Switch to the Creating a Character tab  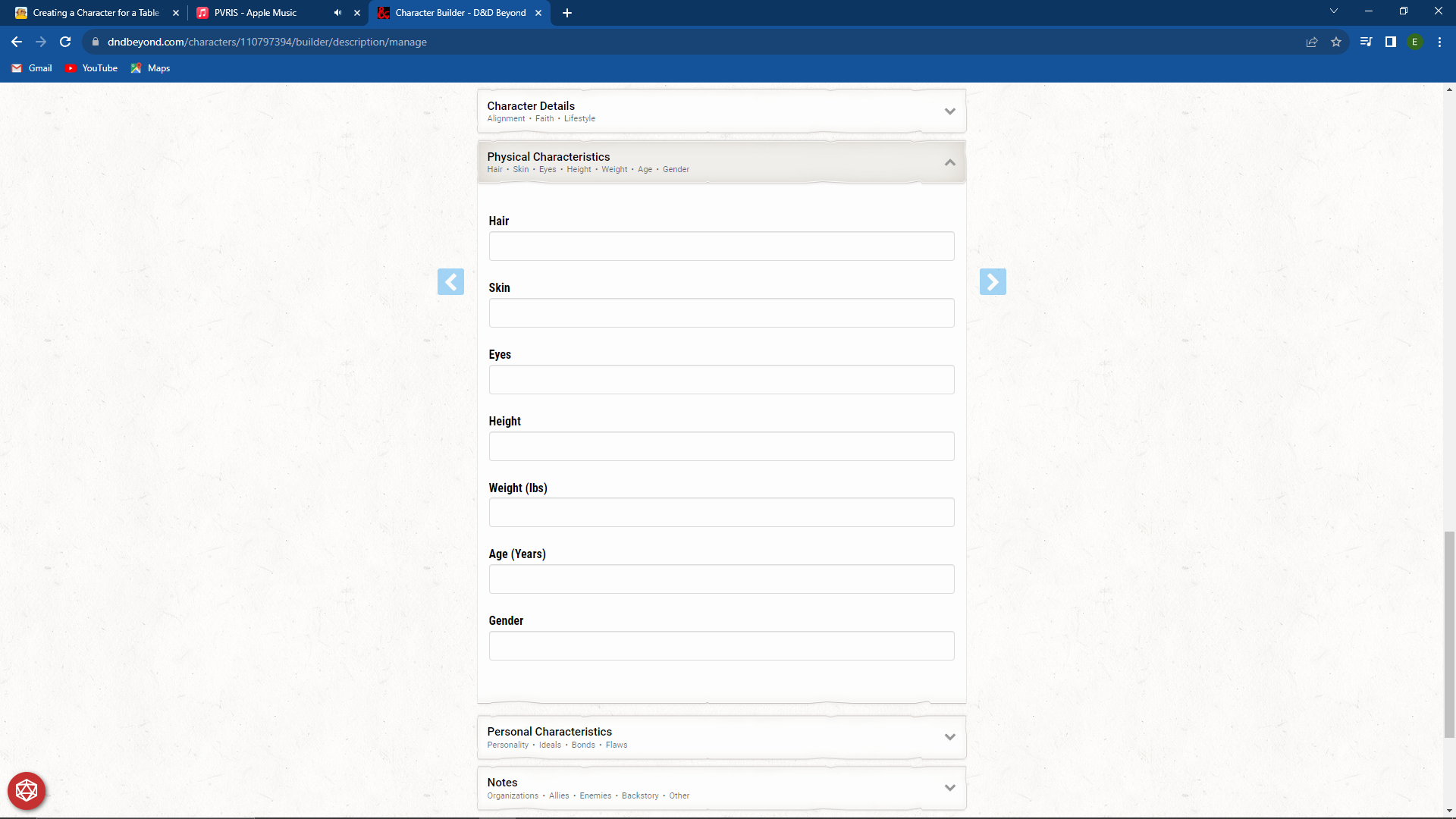point(91,13)
